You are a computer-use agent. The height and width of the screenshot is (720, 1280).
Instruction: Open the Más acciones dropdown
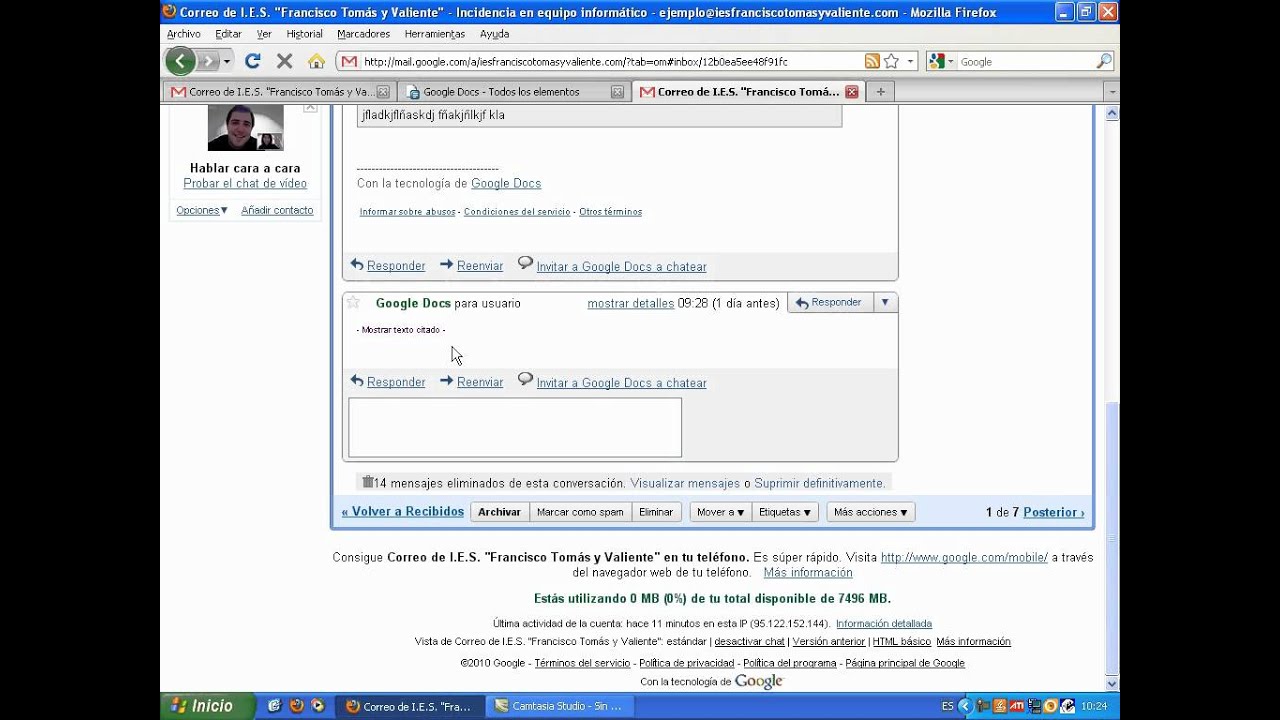tap(870, 512)
